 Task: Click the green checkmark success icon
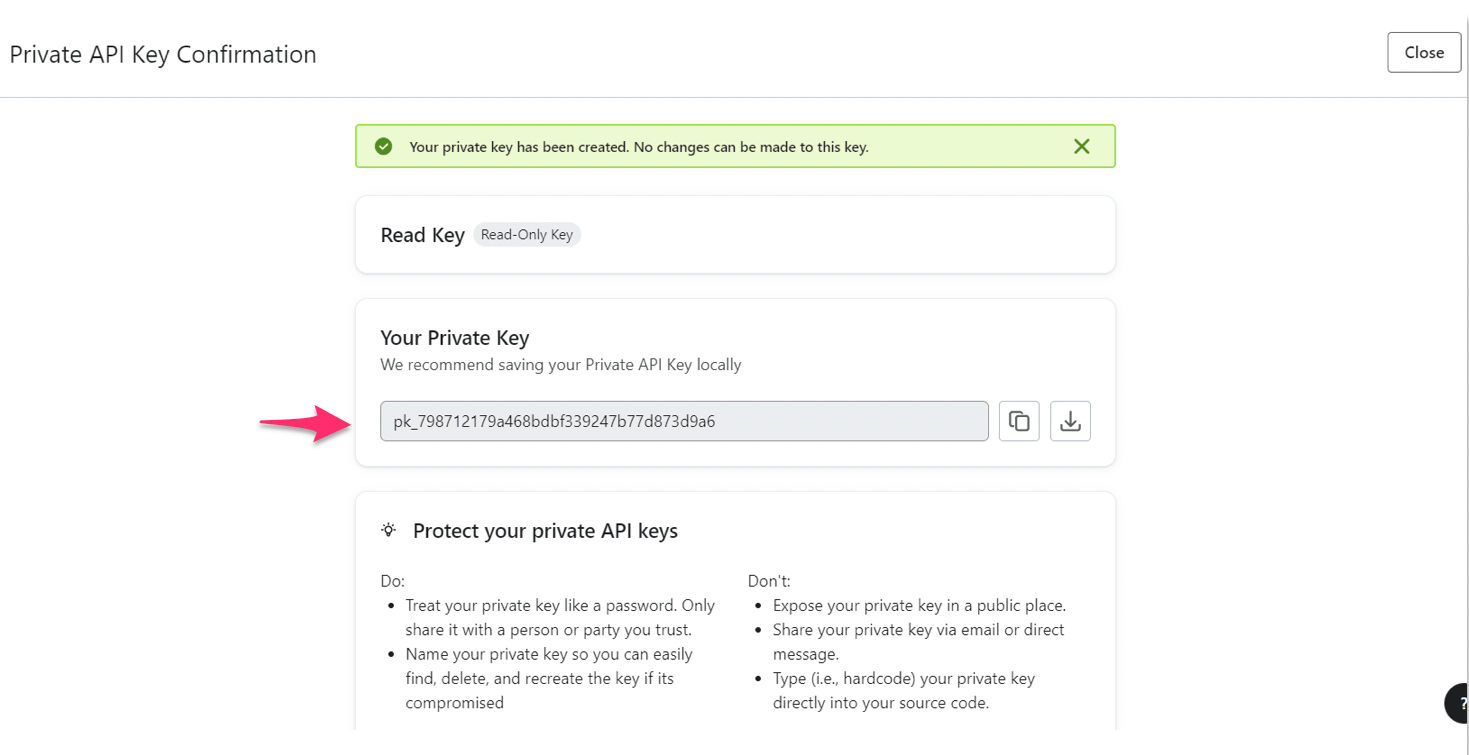383,146
